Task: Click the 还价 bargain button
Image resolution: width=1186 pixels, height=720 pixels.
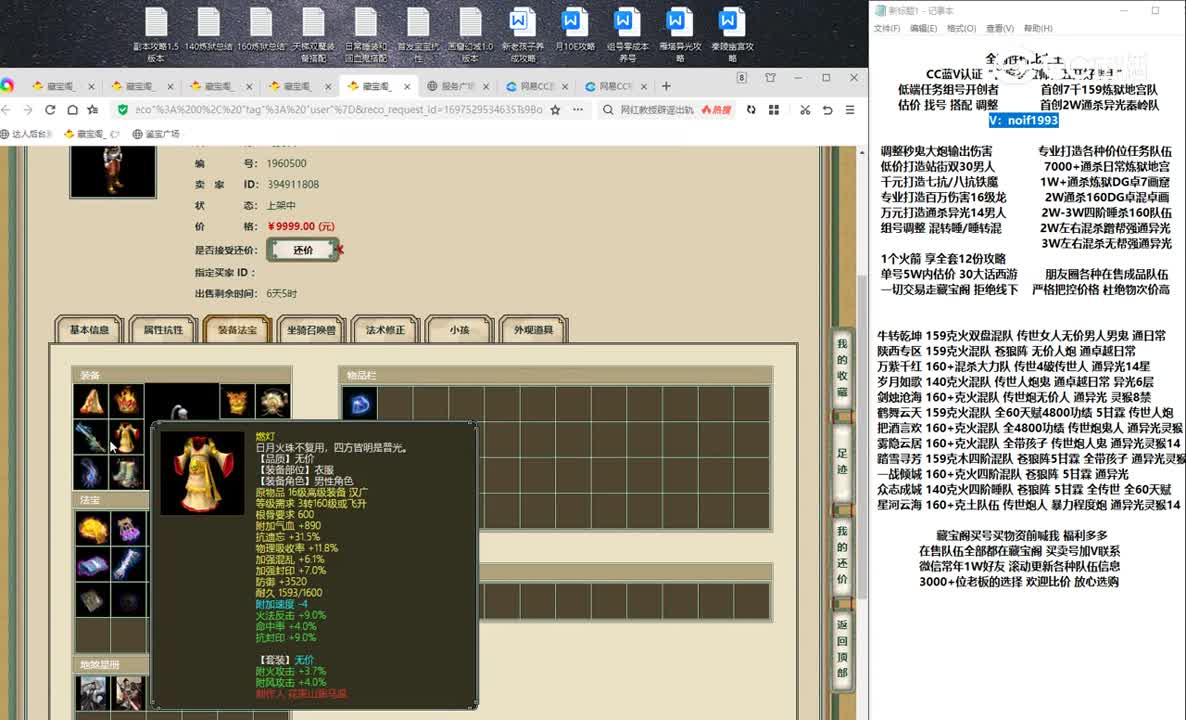Action: (x=303, y=250)
